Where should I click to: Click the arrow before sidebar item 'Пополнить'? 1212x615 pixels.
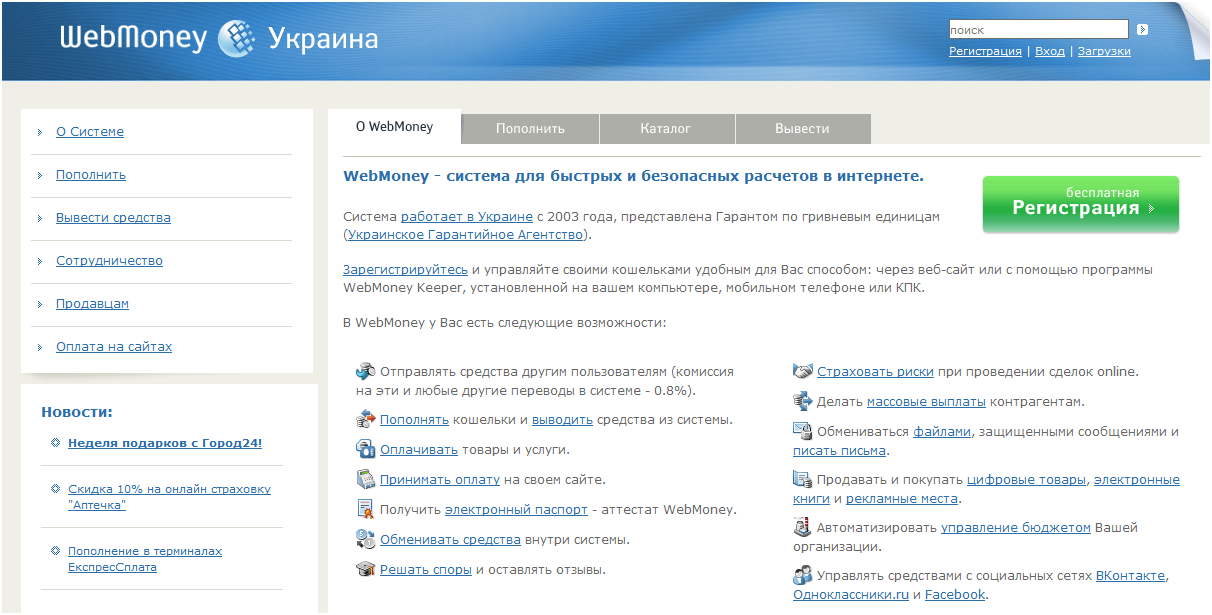coord(40,175)
